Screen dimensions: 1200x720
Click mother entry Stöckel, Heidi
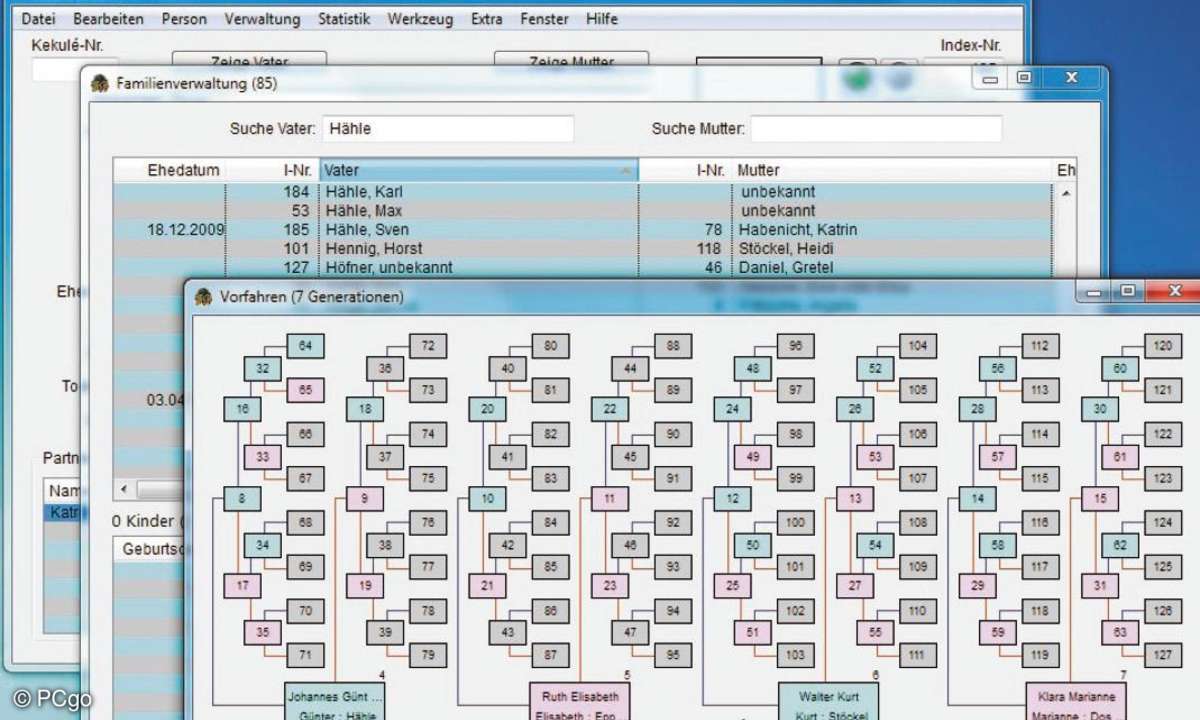click(x=785, y=249)
